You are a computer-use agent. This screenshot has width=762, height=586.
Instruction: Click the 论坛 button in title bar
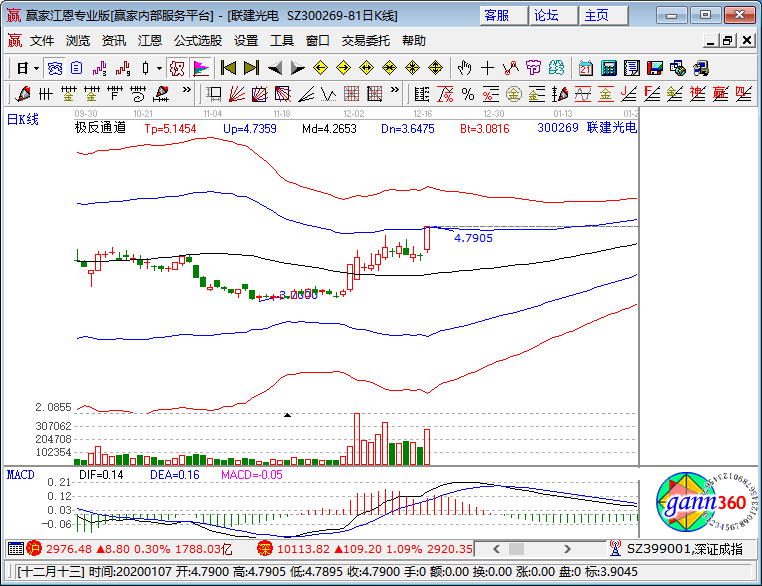(x=554, y=16)
